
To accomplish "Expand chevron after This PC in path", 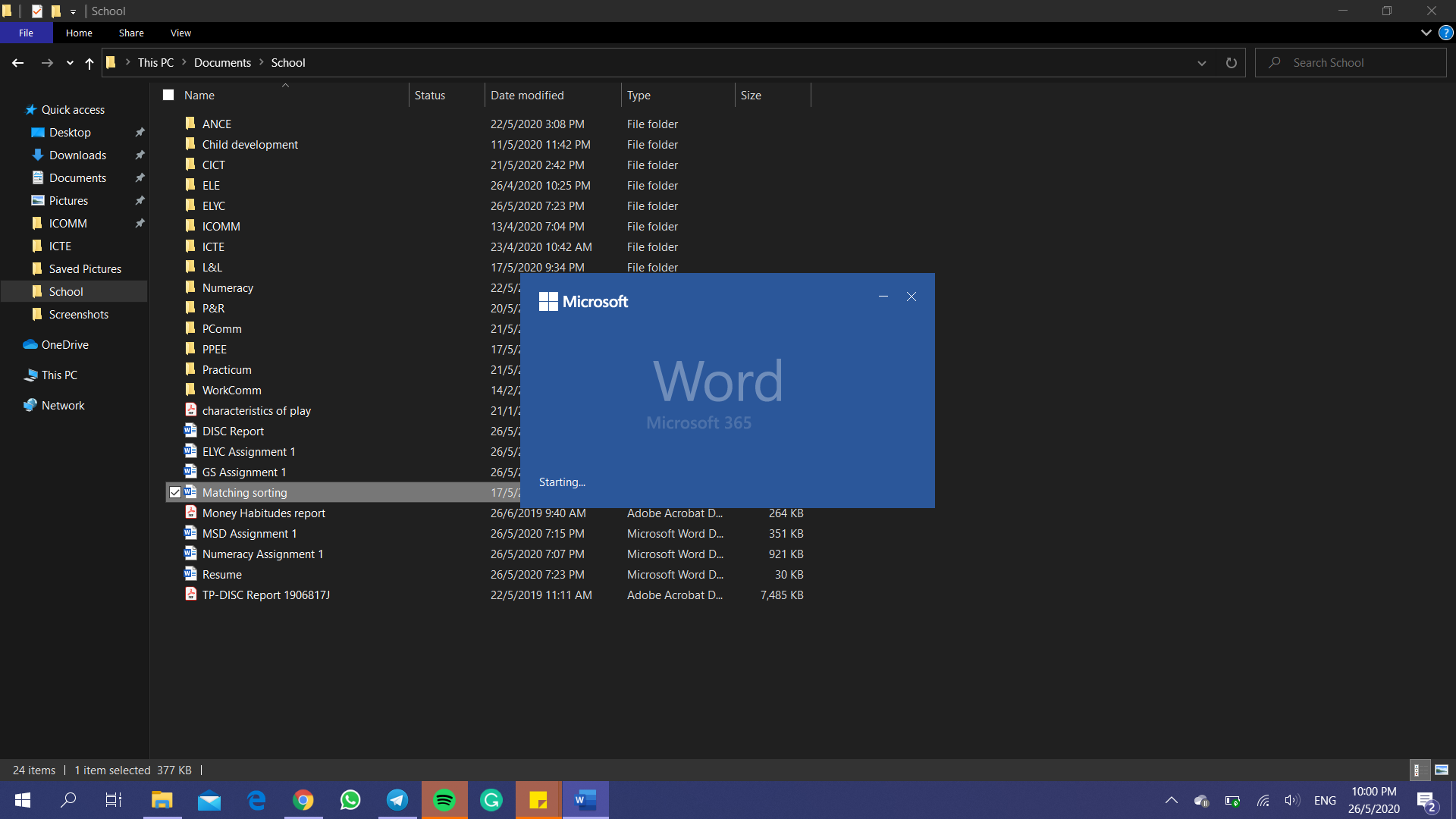I will pos(184,62).
